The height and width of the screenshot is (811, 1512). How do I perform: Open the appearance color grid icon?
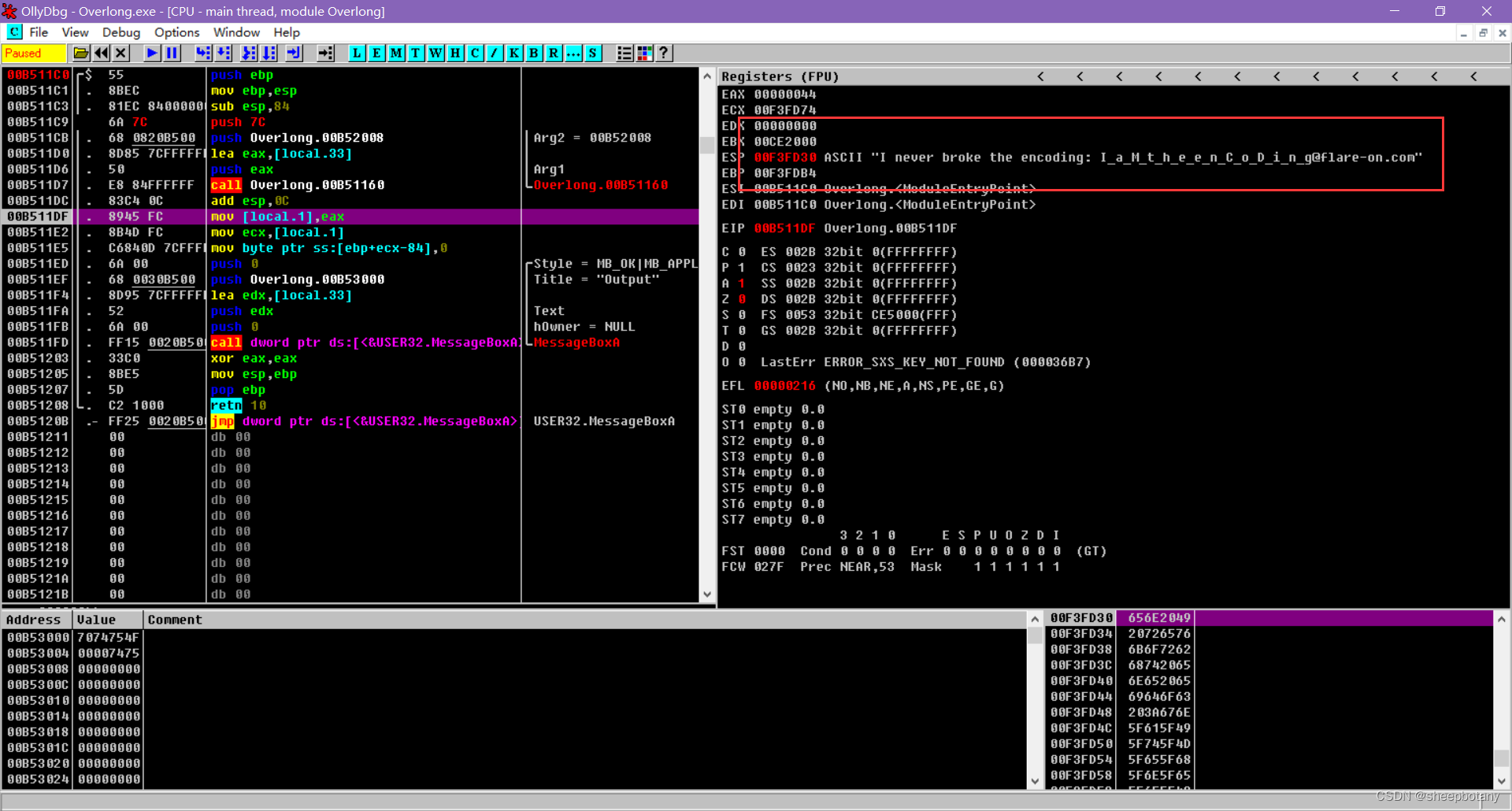(644, 53)
